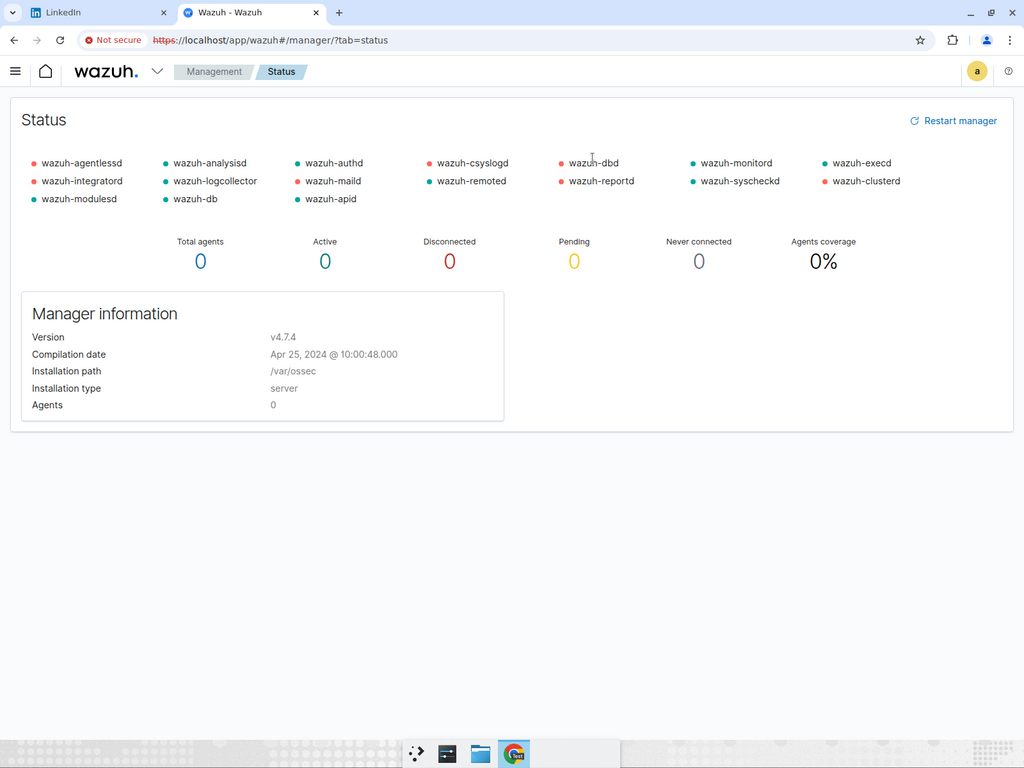
Task: Go to the Wazuh home icon
Action: click(45, 71)
